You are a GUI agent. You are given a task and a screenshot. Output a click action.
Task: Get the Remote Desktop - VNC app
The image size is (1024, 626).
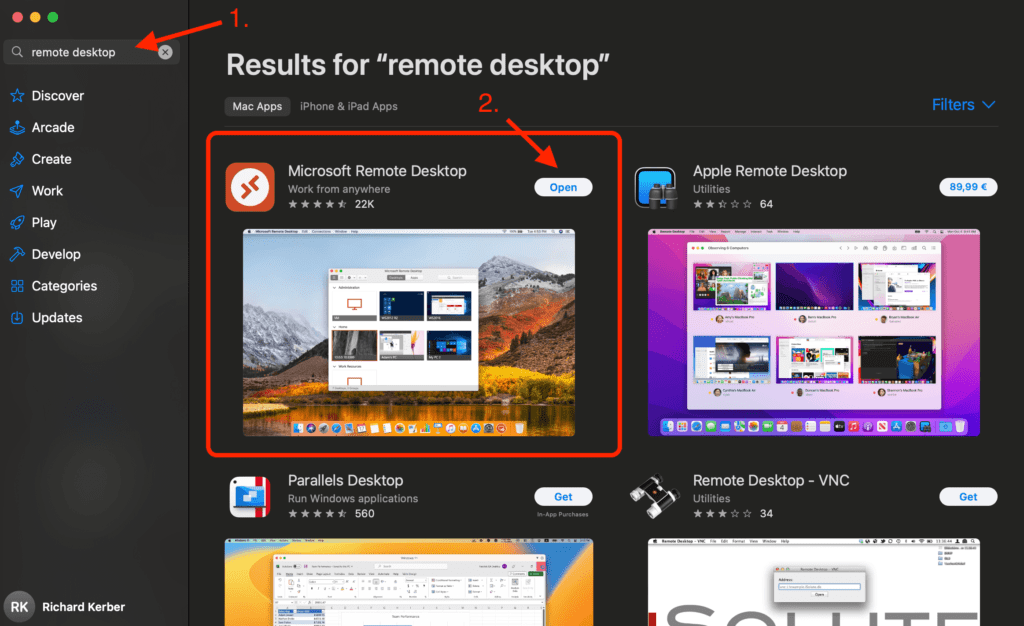pyautogui.click(x=968, y=497)
